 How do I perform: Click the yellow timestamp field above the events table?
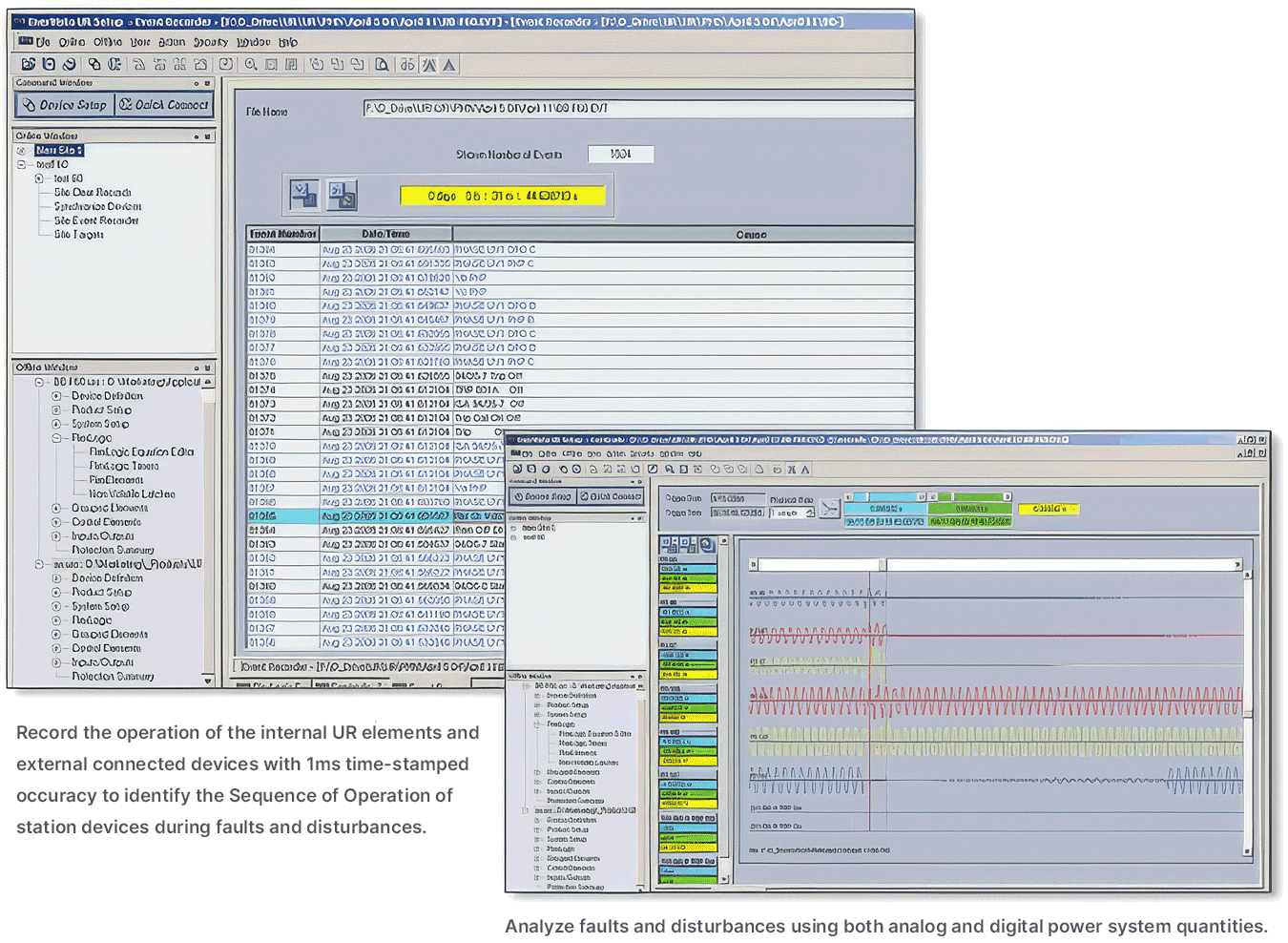(502, 196)
